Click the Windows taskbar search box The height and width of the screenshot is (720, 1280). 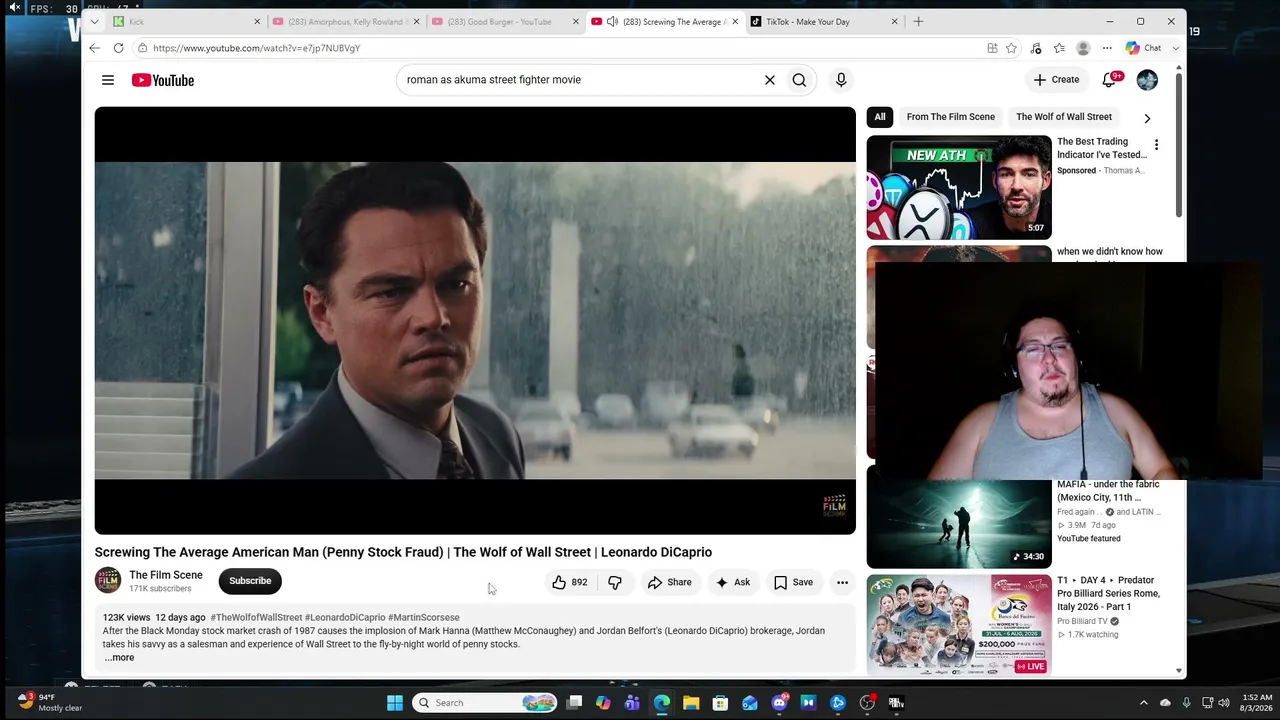(485, 703)
